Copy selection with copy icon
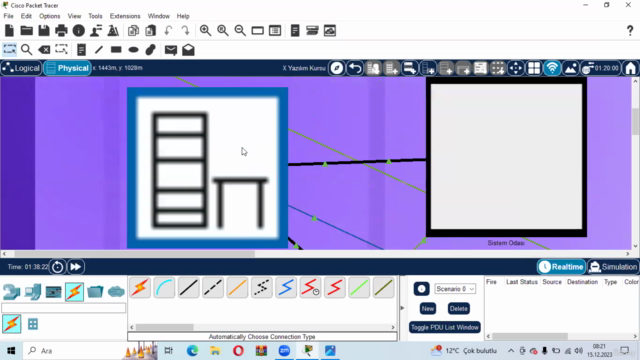The image size is (640, 360). tap(133, 31)
